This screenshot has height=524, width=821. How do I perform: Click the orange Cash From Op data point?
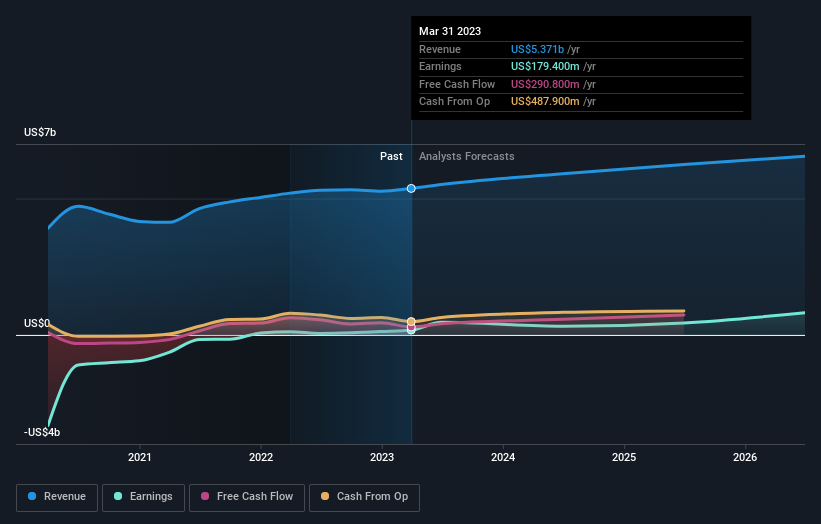[x=411, y=321]
